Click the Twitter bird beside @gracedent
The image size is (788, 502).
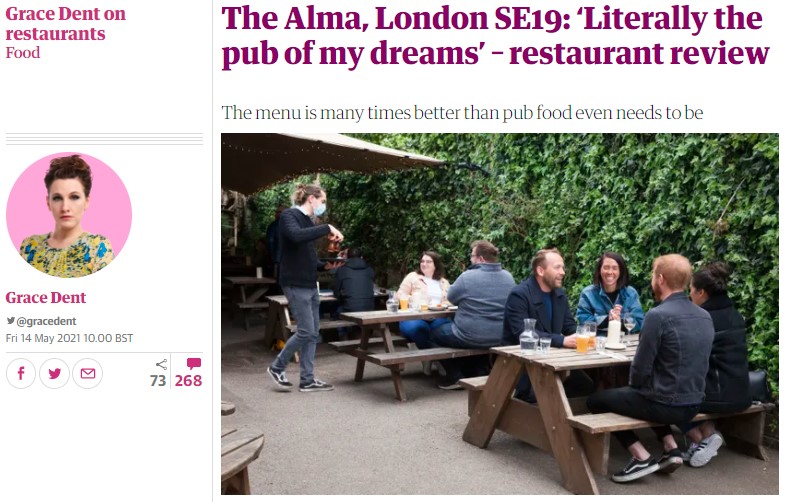[x=11, y=321]
